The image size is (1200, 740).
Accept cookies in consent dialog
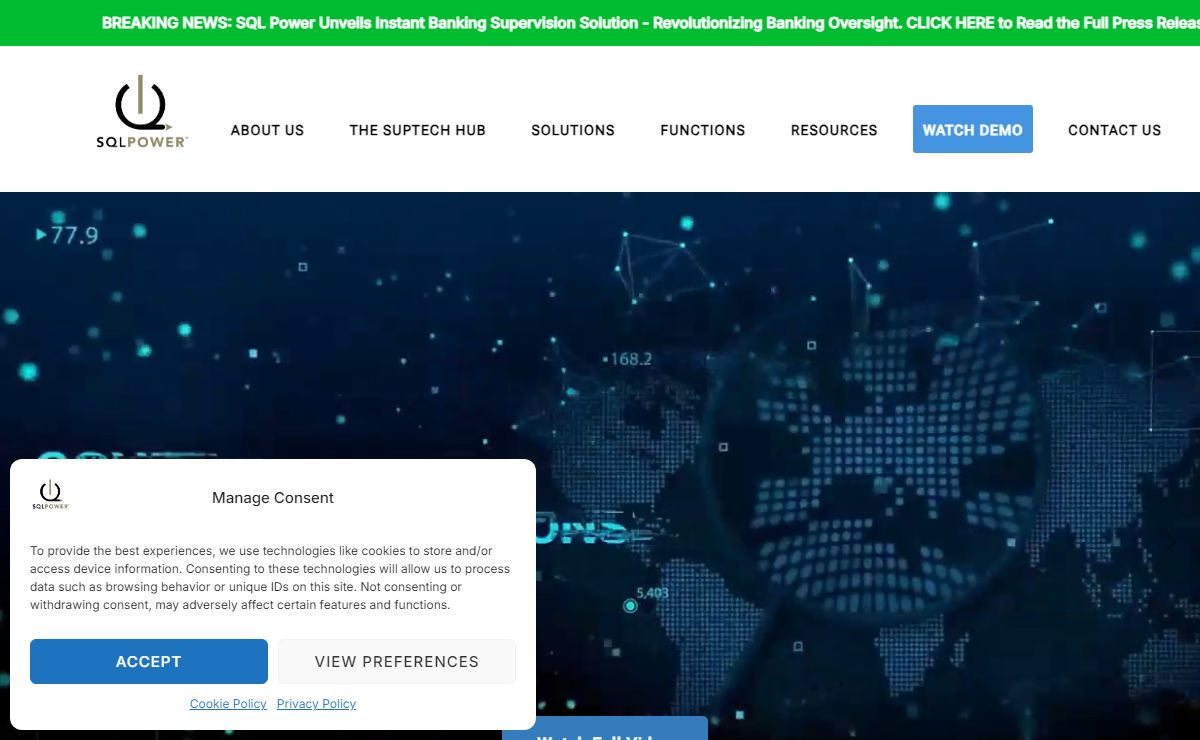pos(149,661)
